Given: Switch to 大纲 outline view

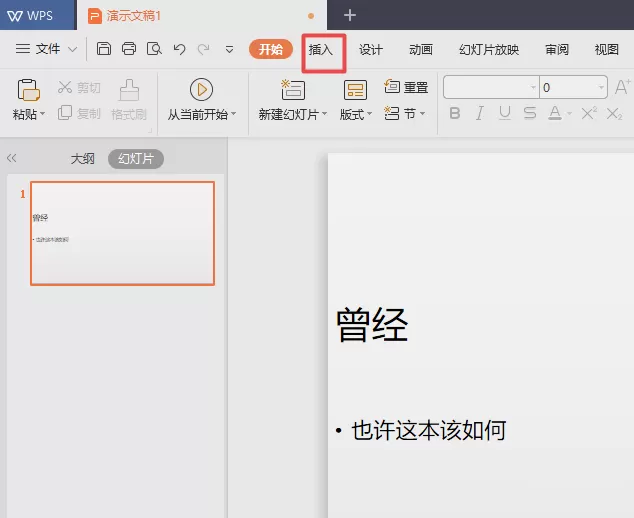Looking at the screenshot, I should point(82,159).
